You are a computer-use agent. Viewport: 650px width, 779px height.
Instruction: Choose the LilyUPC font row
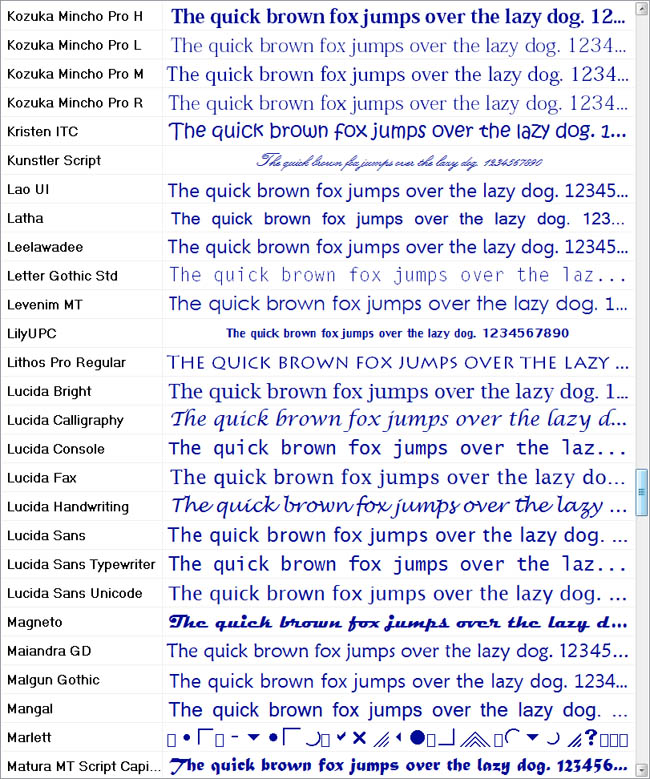(x=318, y=333)
